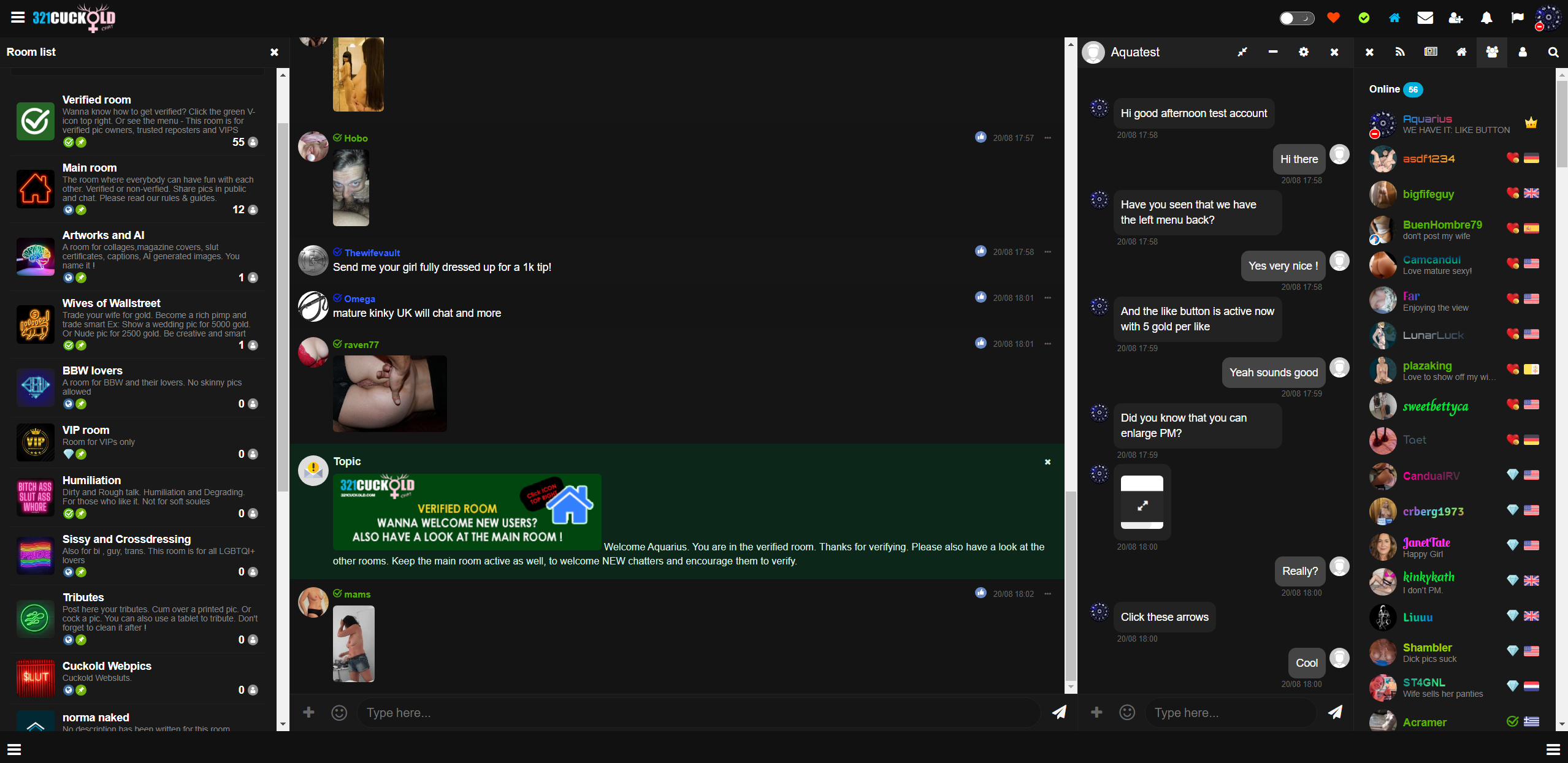Open the mail inbox envelope icon
Image resolution: width=1568 pixels, height=763 pixels.
point(1425,18)
